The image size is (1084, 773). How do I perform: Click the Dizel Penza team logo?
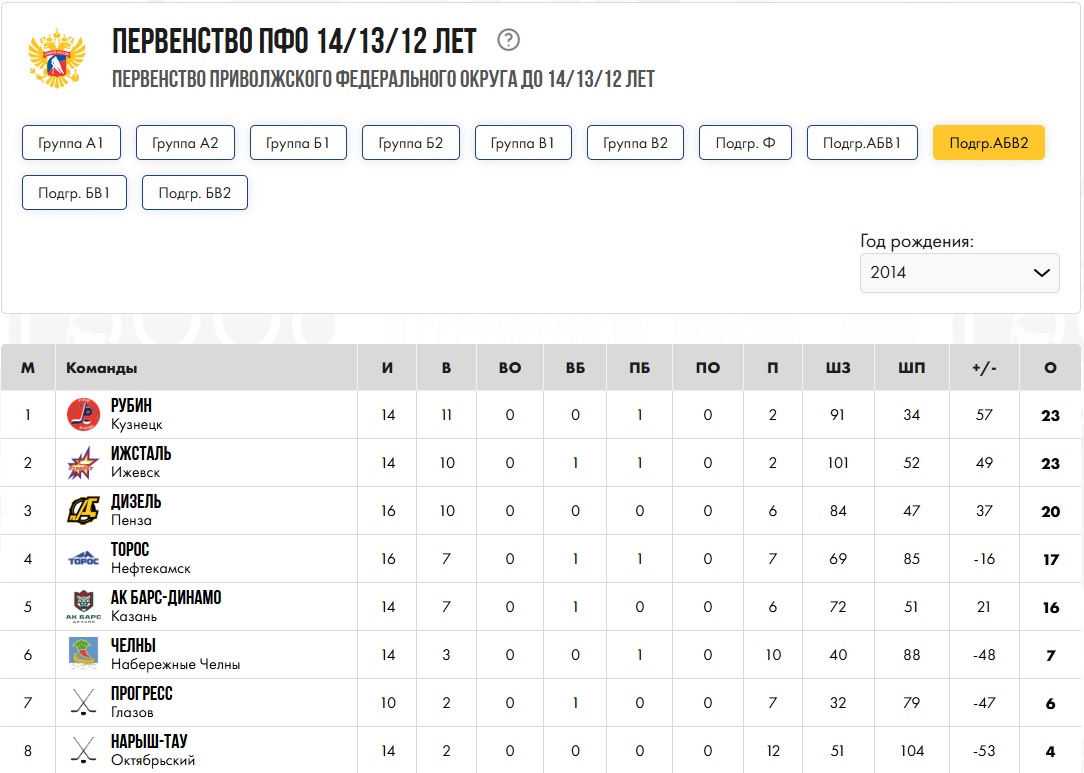coord(83,510)
